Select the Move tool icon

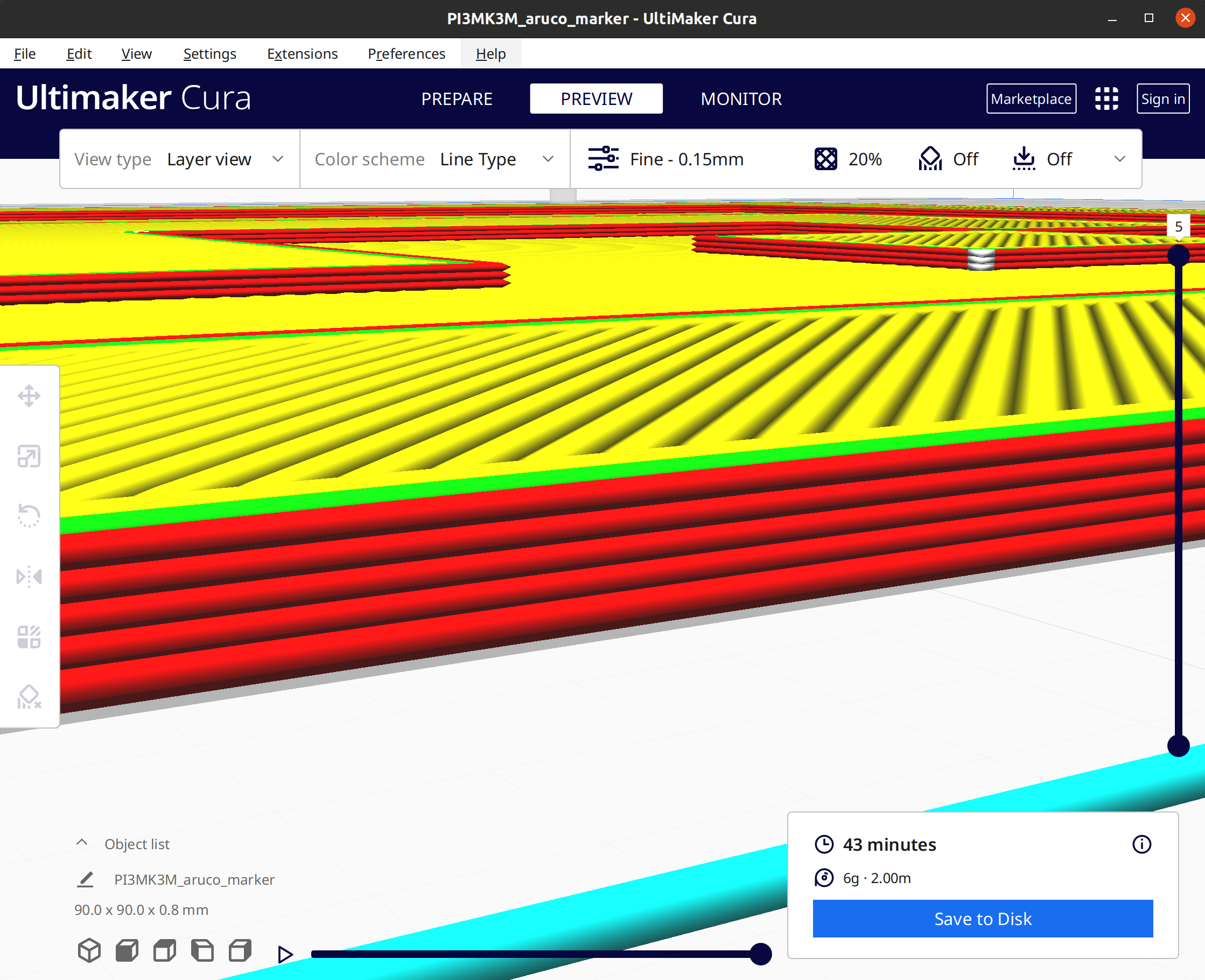[29, 396]
